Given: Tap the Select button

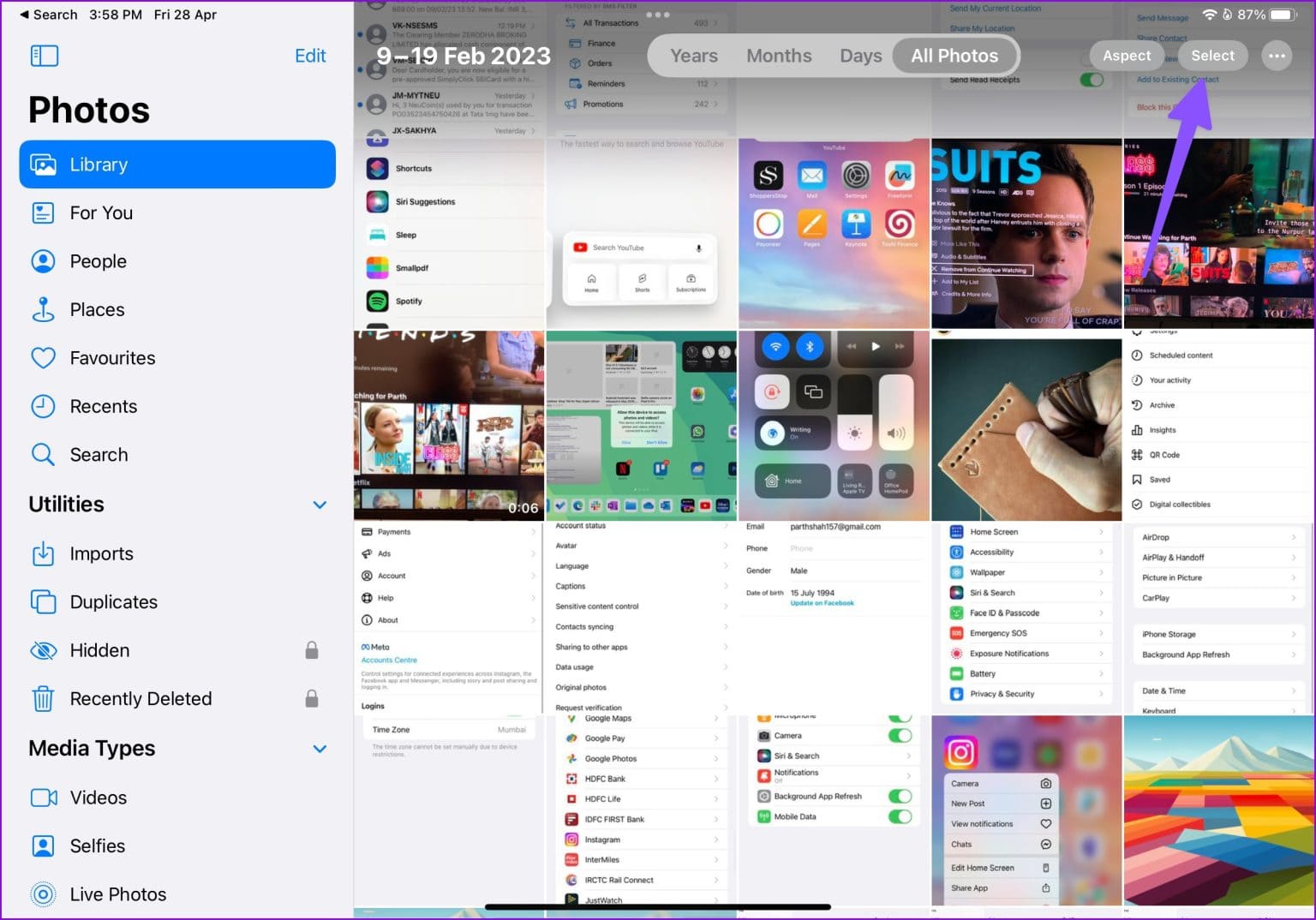Looking at the screenshot, I should [1212, 56].
